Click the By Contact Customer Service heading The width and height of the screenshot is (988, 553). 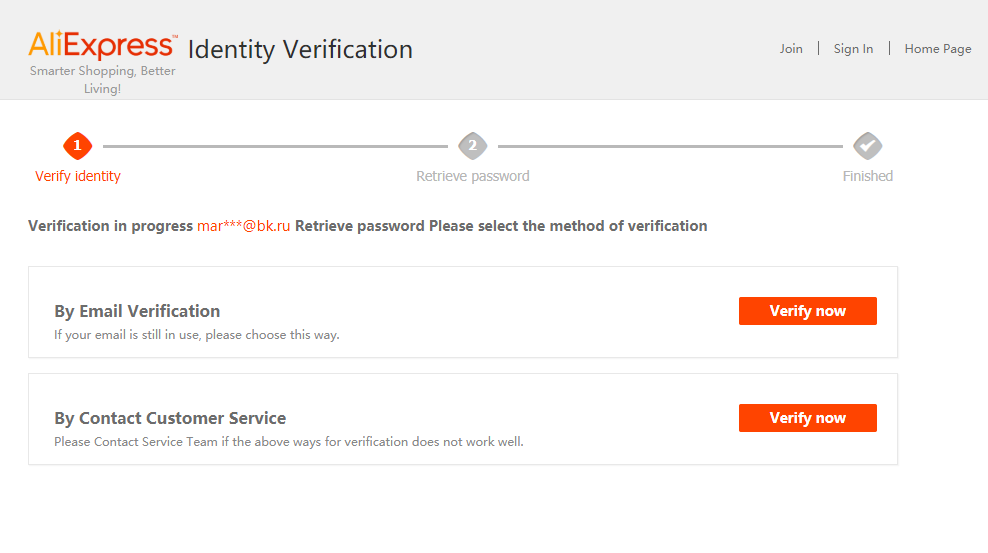click(x=170, y=418)
